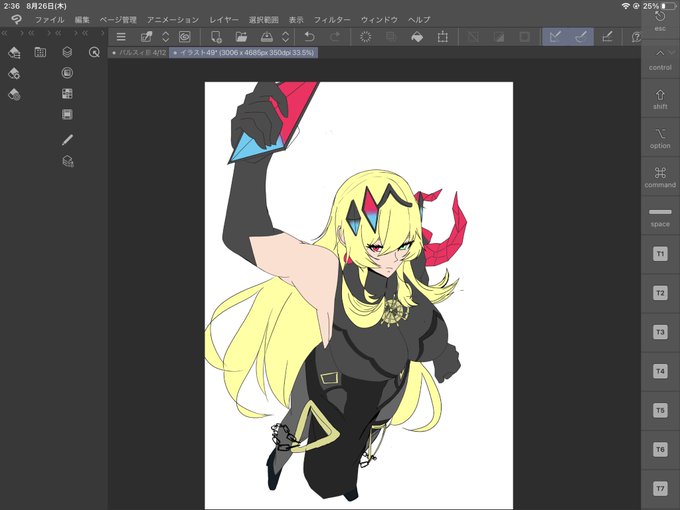
Task: Select the pencil palette icon
Action: (67, 140)
